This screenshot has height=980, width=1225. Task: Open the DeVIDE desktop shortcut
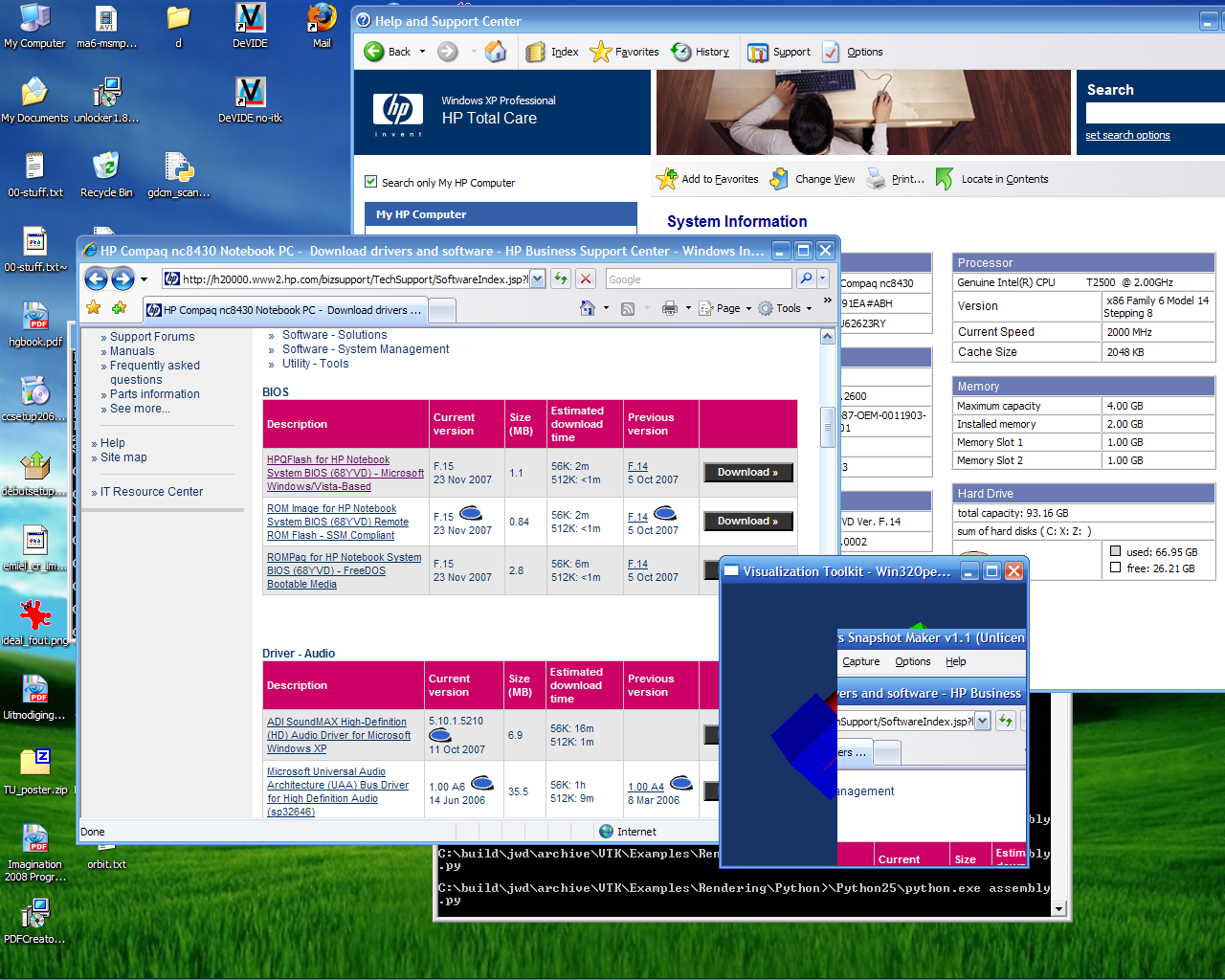250,25
